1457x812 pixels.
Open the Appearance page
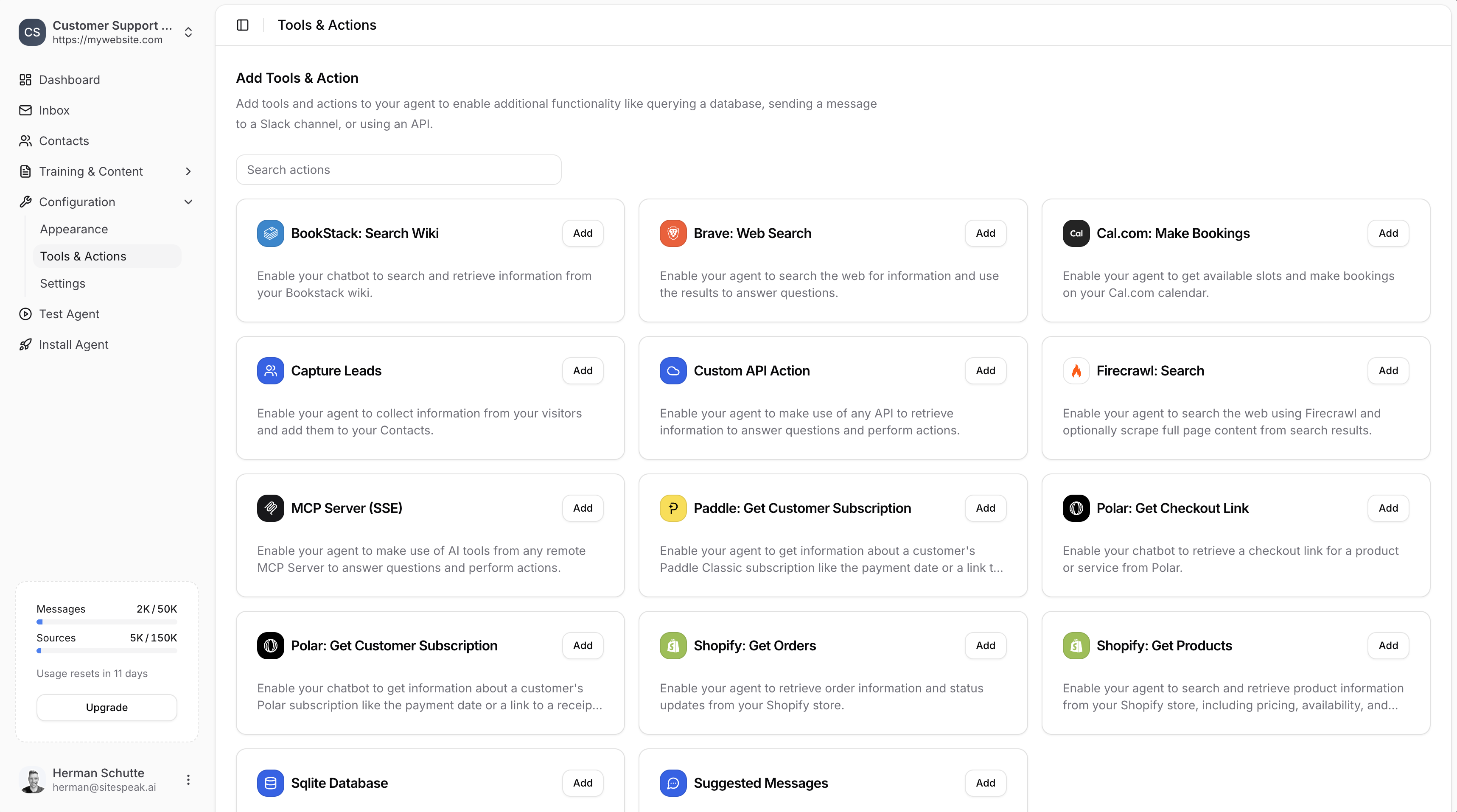tap(73, 229)
